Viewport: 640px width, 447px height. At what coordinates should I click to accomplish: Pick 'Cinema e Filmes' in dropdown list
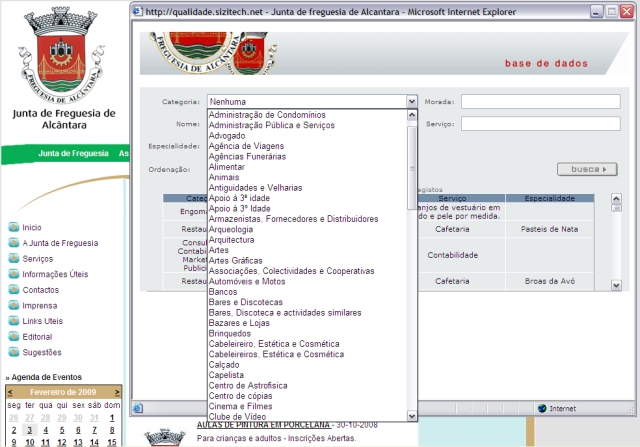pos(242,406)
